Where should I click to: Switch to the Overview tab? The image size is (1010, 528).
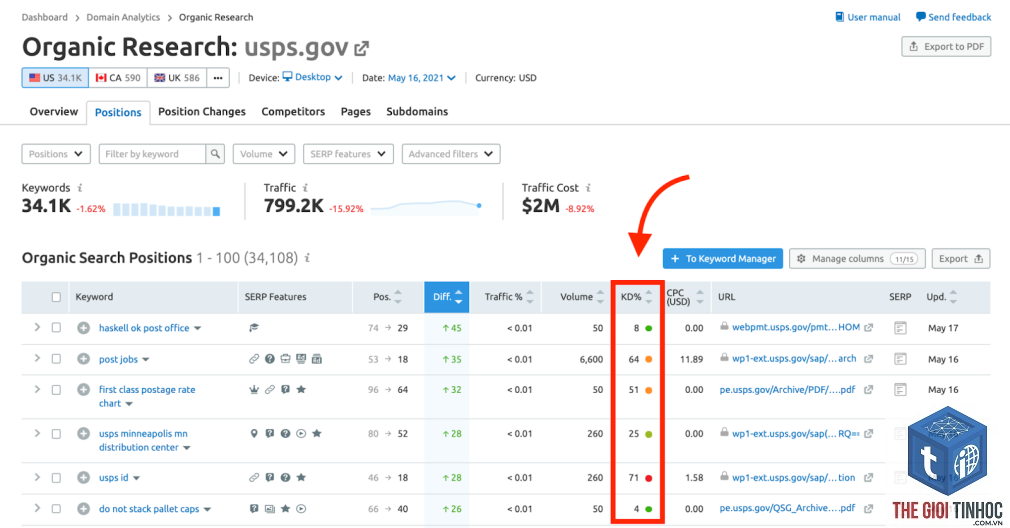(x=53, y=111)
